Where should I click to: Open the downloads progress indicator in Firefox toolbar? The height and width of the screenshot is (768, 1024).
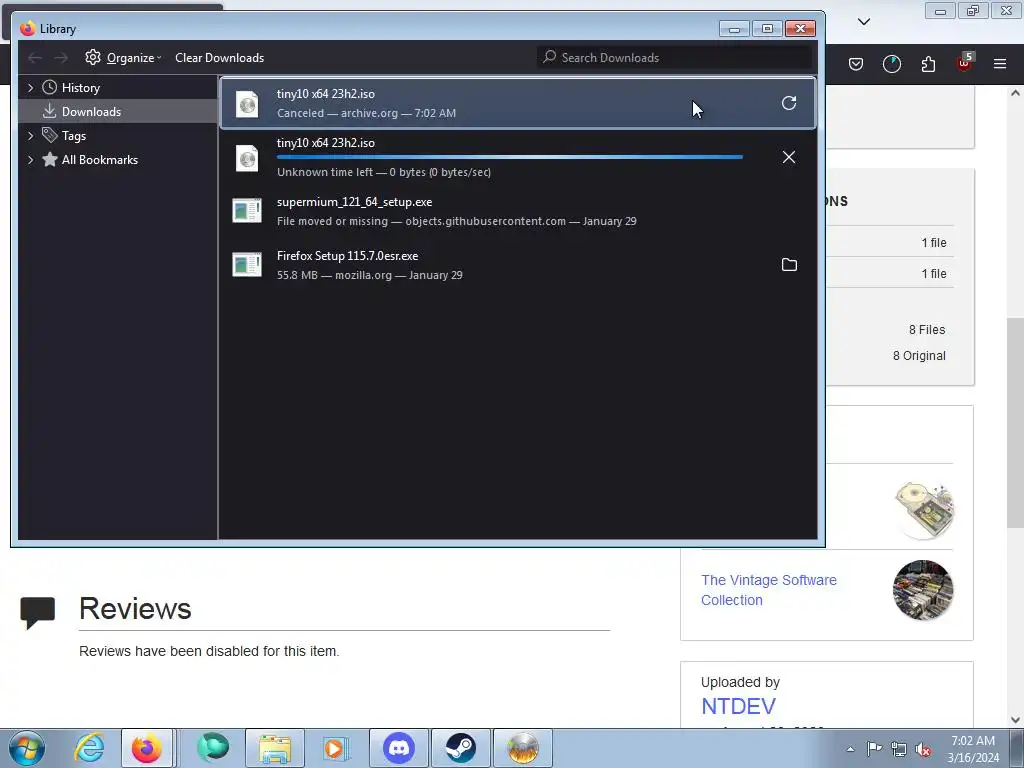(x=891, y=64)
